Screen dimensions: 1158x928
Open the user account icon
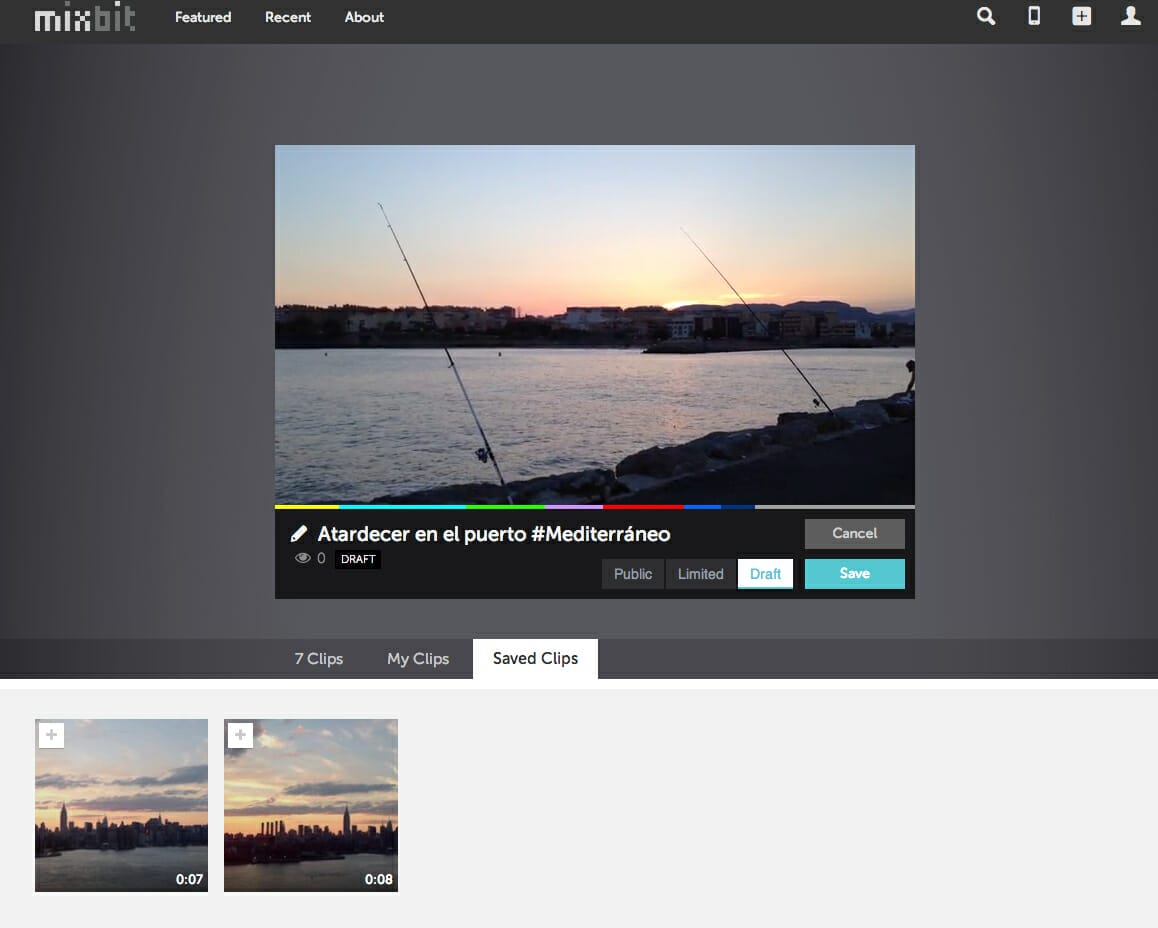[x=1130, y=16]
